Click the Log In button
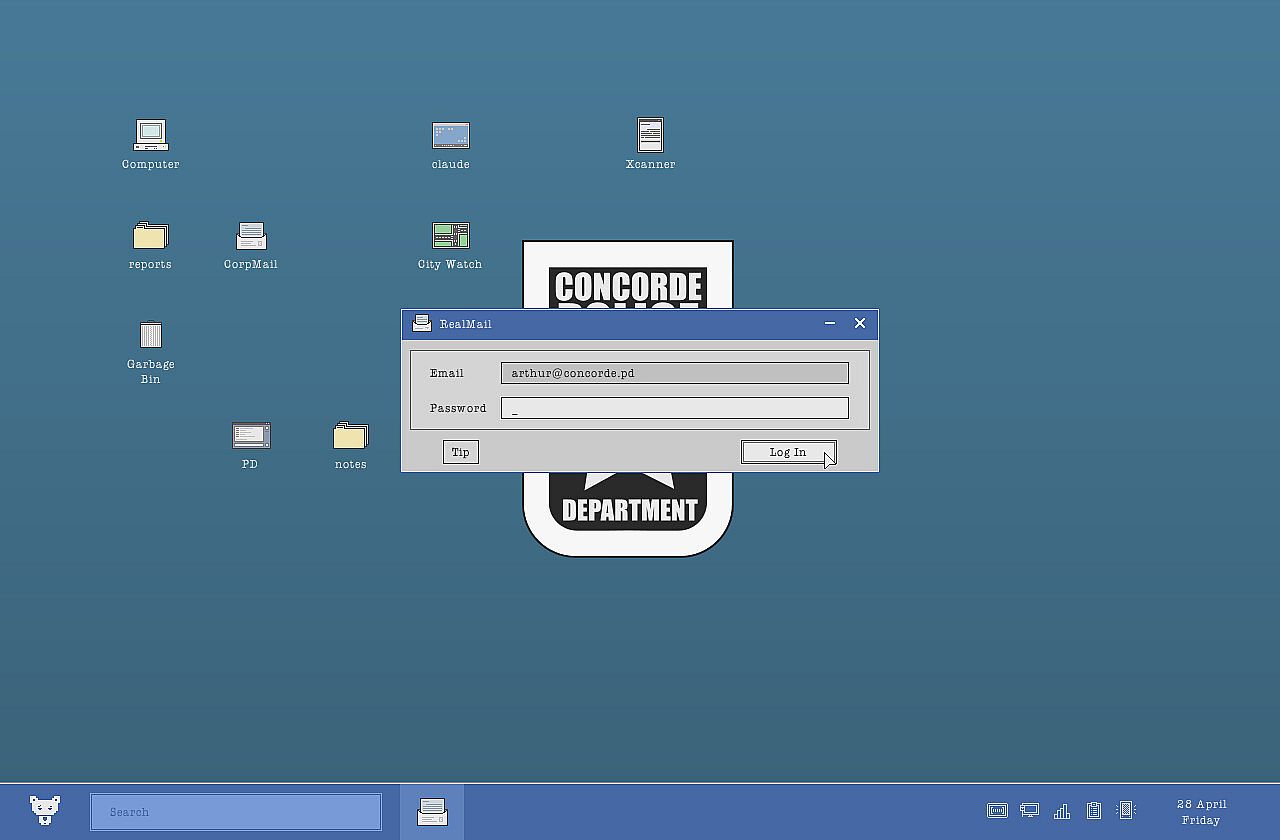This screenshot has width=1280, height=840. pos(788,452)
